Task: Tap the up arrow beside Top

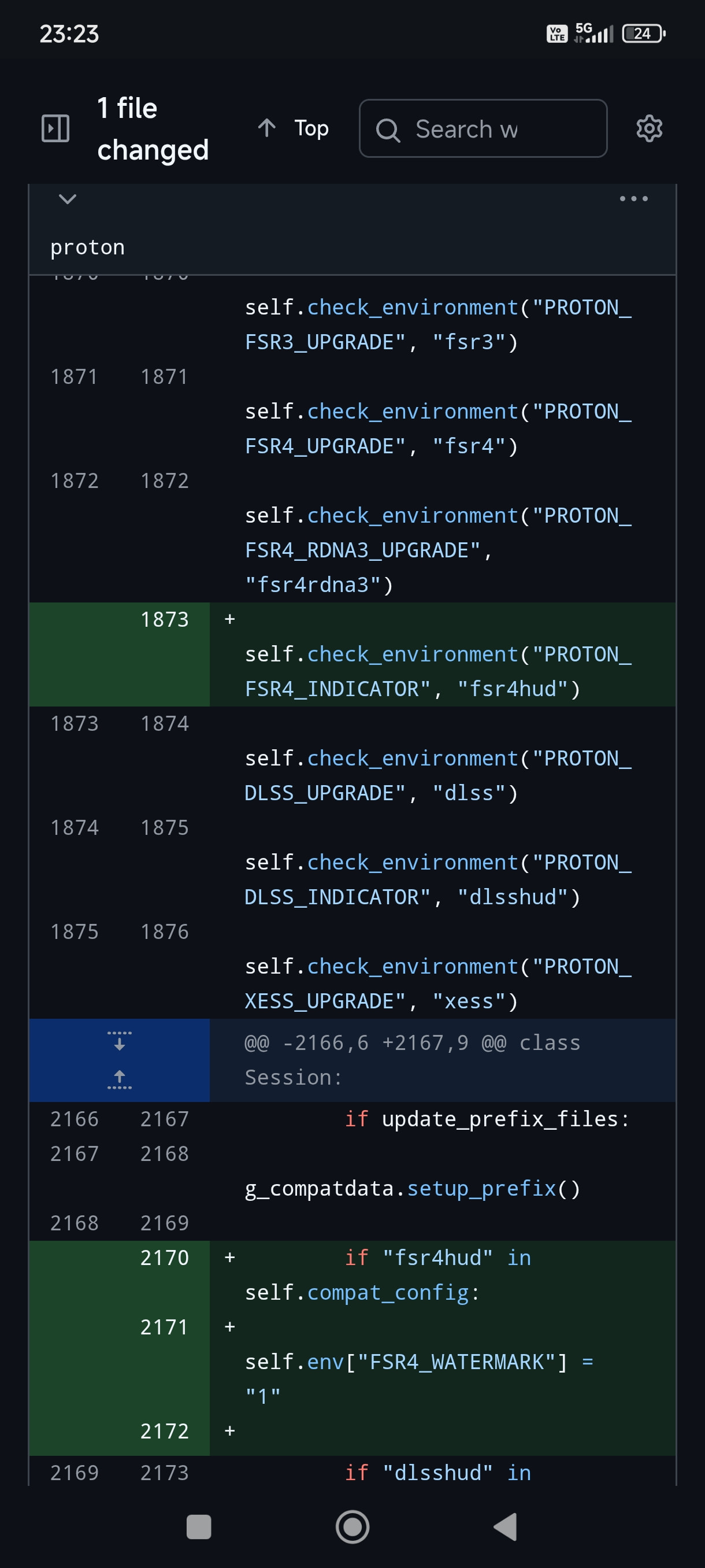Action: pyautogui.click(x=266, y=128)
